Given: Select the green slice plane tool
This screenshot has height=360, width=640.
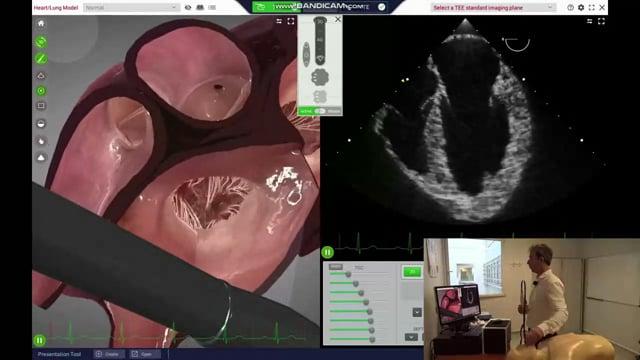Looking at the screenshot, I should 41,59.
